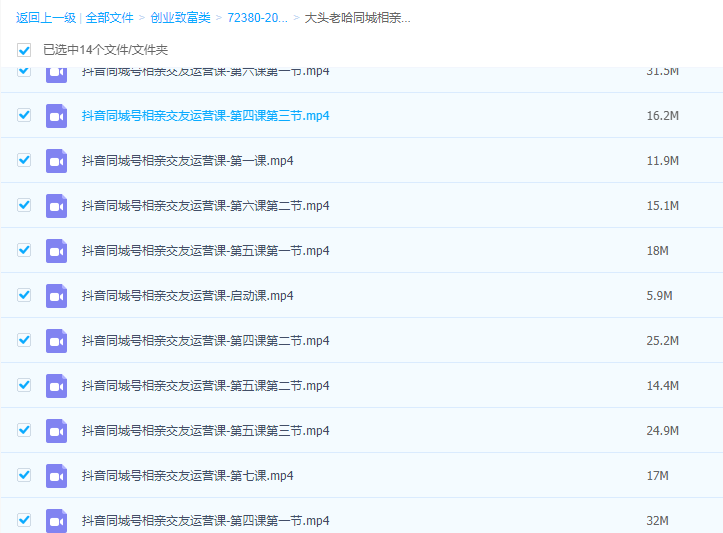Open 72380-20... breadcrumb folder
The height and width of the screenshot is (533, 723).
coord(257,18)
